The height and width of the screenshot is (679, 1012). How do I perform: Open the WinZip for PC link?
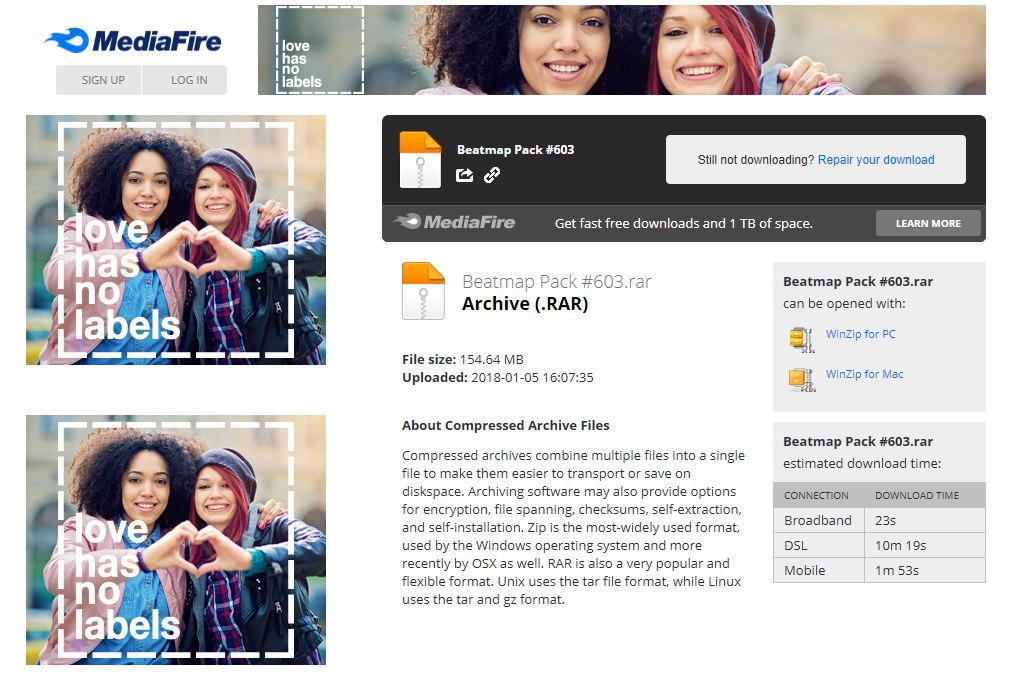[x=860, y=334]
